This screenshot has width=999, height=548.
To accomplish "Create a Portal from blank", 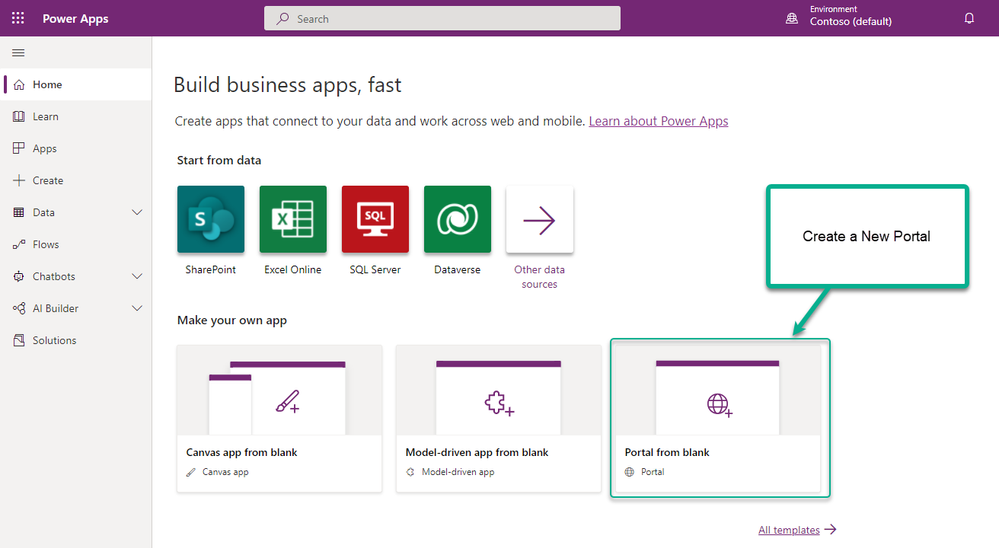I will point(718,419).
